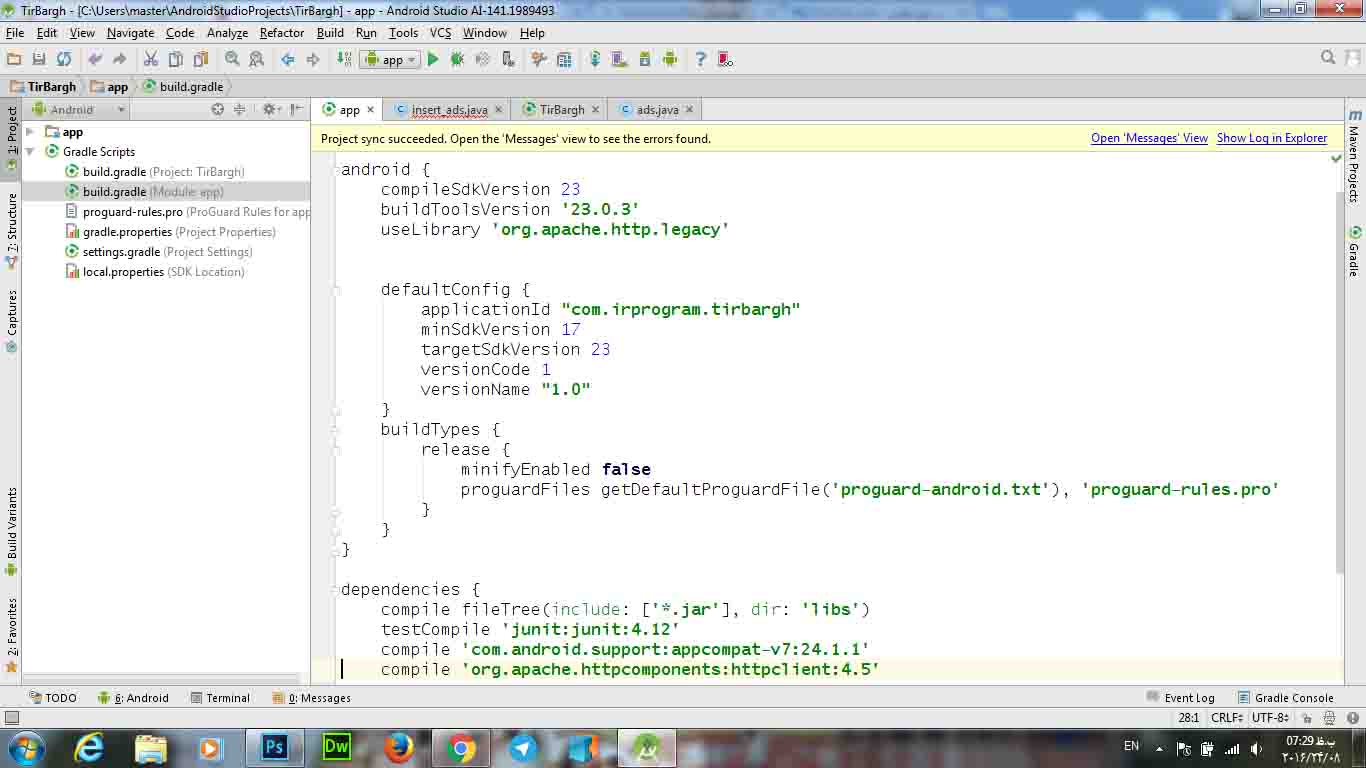Screen dimensions: 1366x768
Task: Navigate Back with the left arrow
Action: (x=288, y=59)
